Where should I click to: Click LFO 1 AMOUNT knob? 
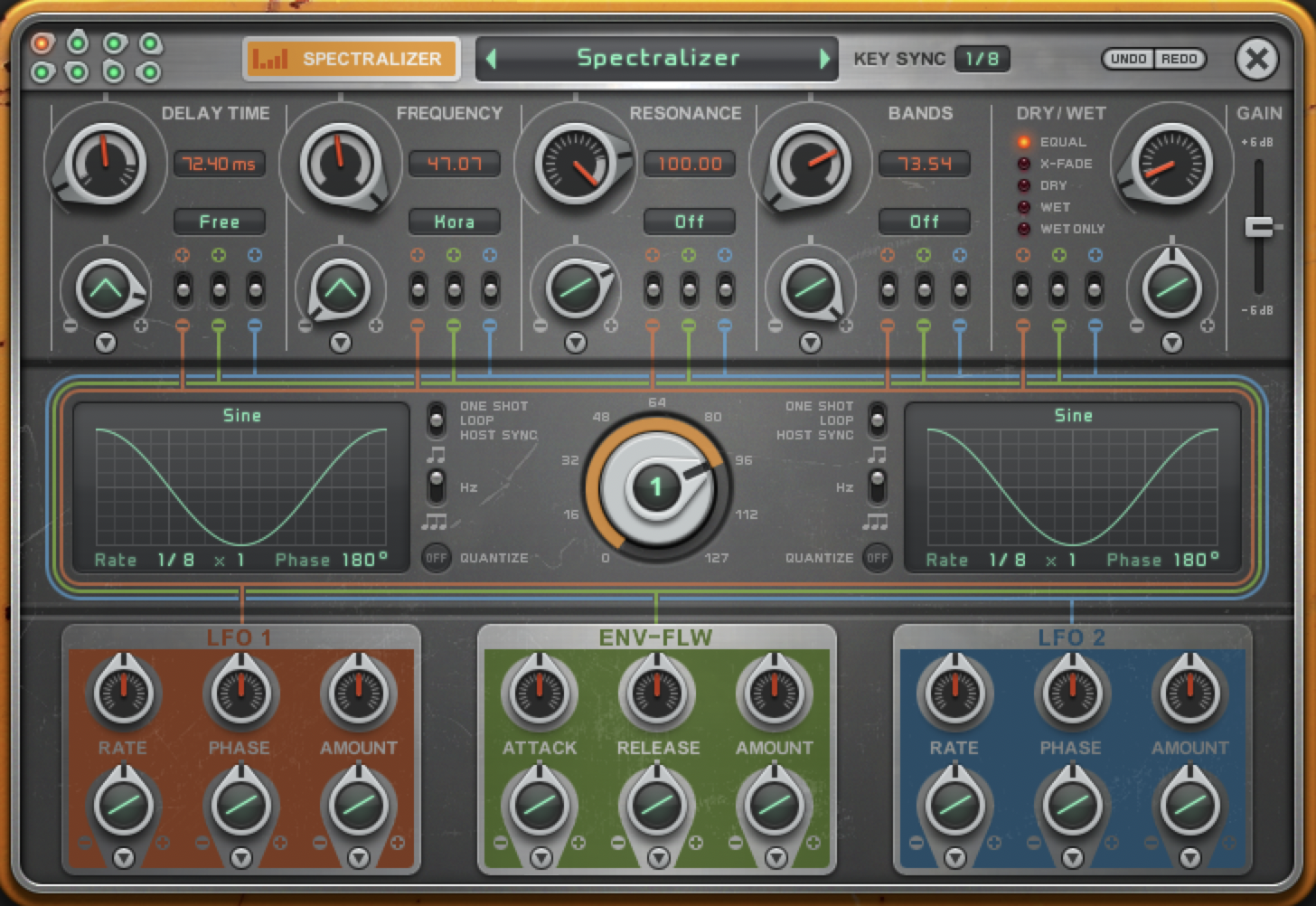pos(359,693)
